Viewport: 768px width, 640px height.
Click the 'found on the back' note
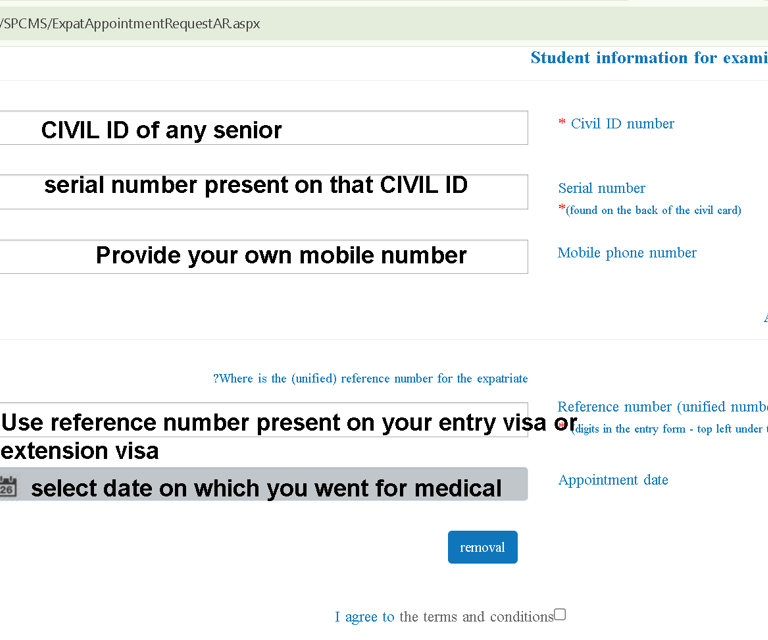point(653,210)
